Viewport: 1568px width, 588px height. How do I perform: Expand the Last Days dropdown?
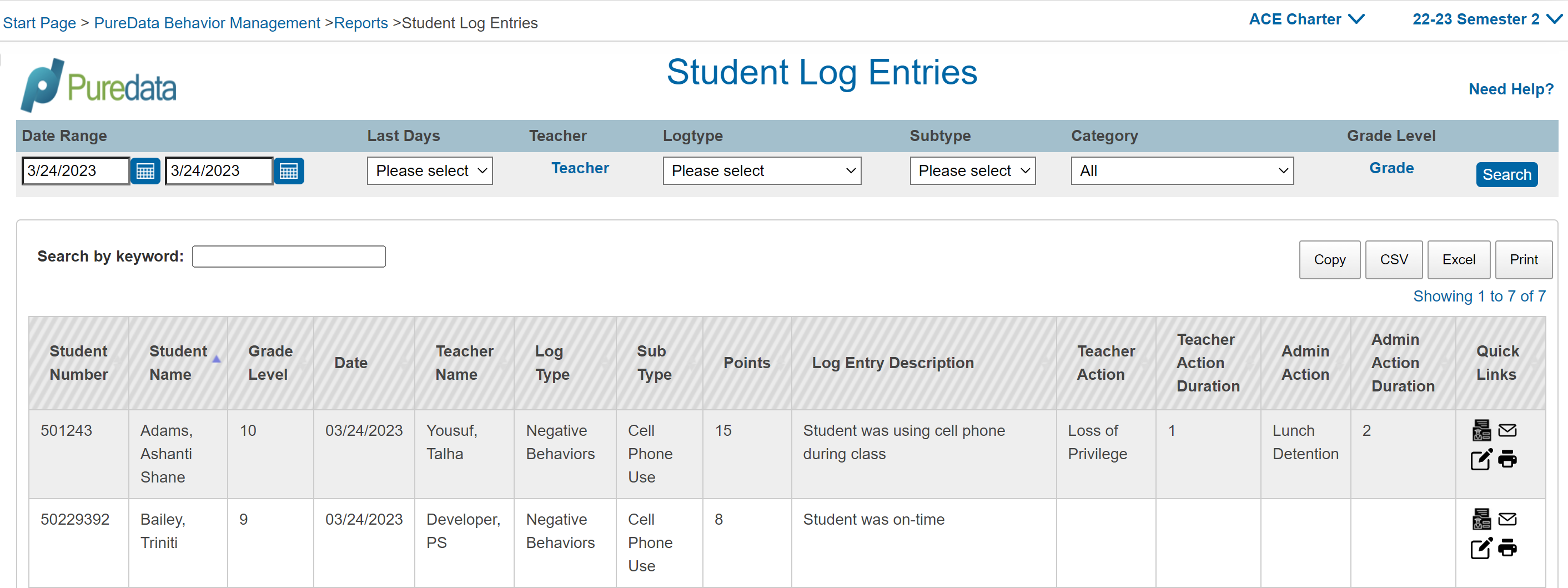[429, 171]
